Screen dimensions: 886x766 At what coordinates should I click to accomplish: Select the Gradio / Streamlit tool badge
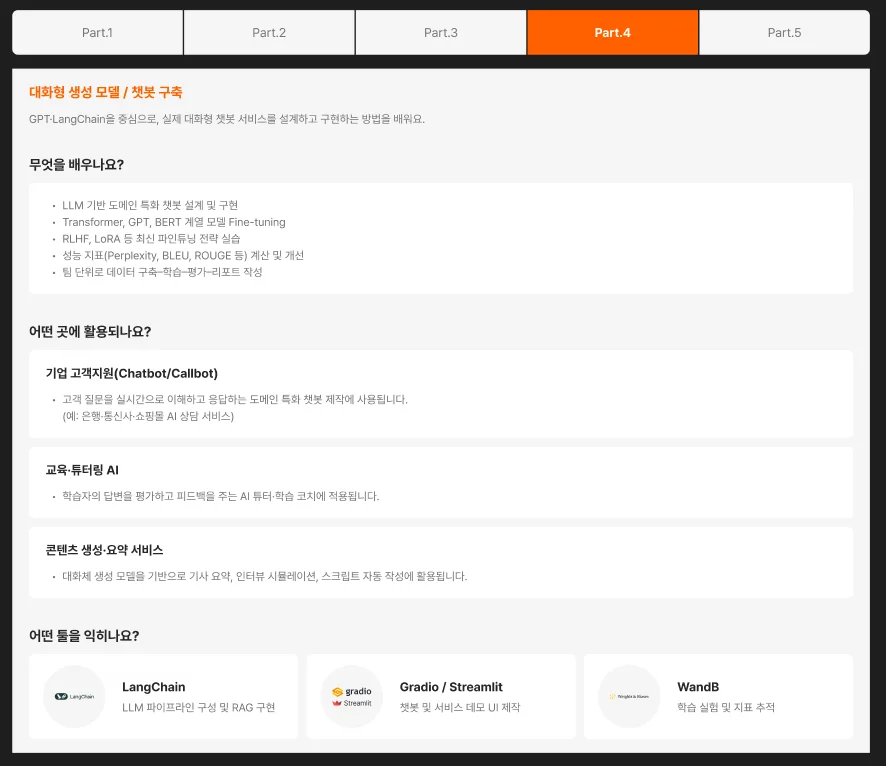click(x=351, y=696)
